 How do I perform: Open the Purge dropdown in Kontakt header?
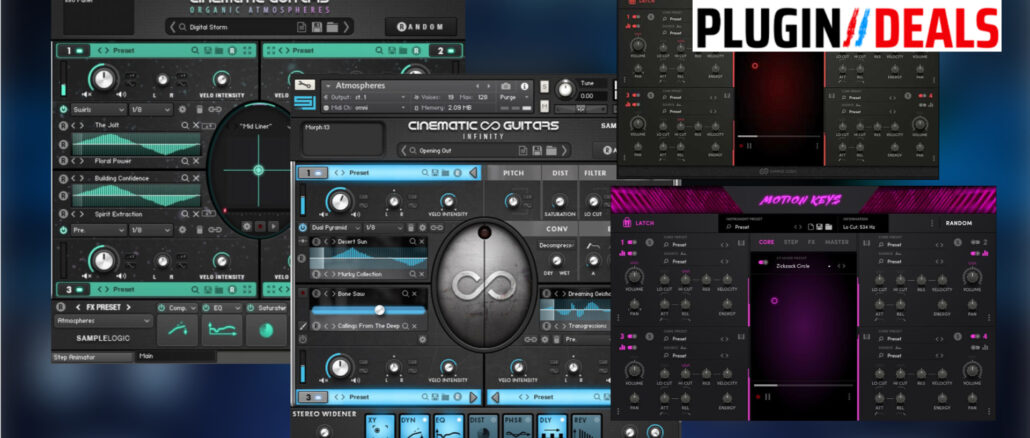[514, 97]
